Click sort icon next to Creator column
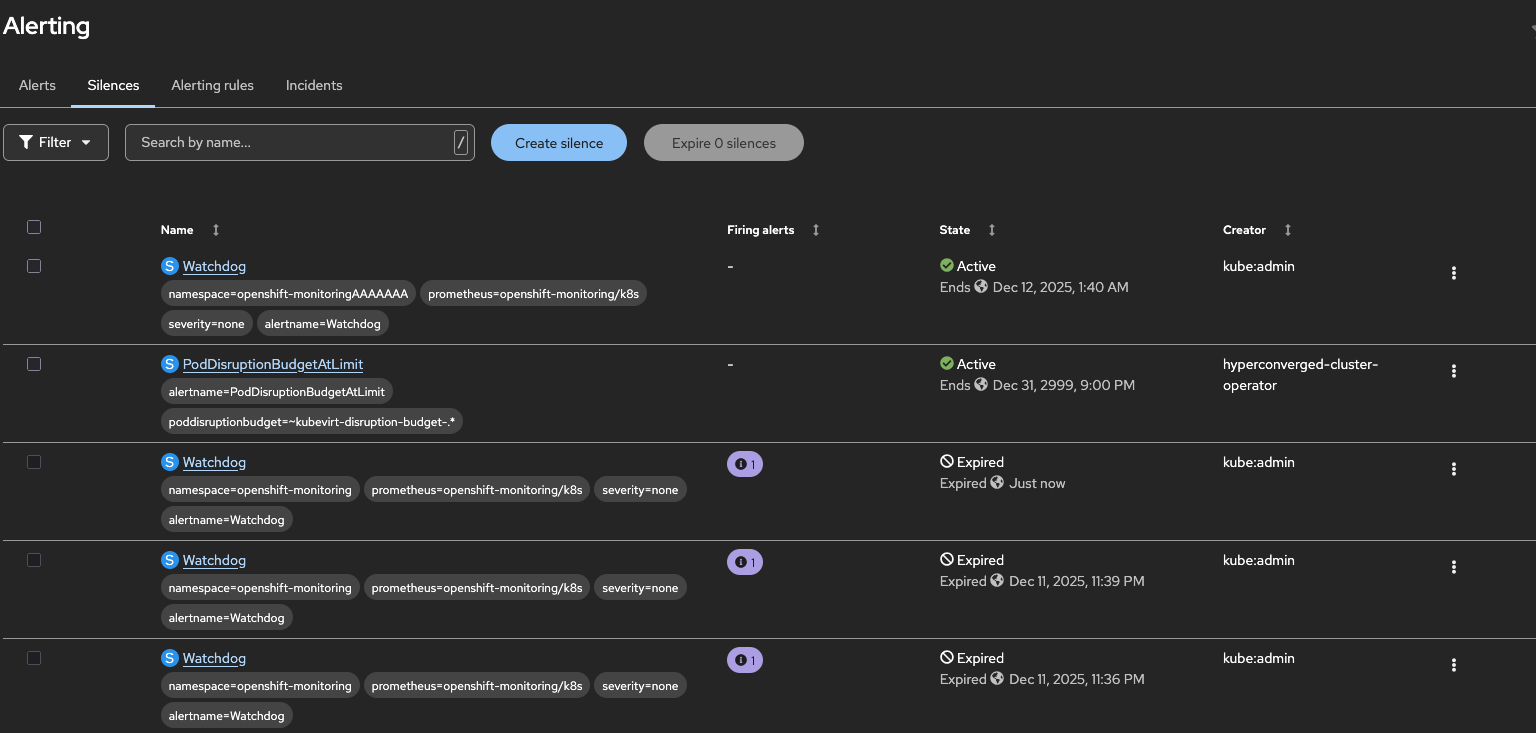This screenshot has height=733, width=1536. [x=1288, y=230]
